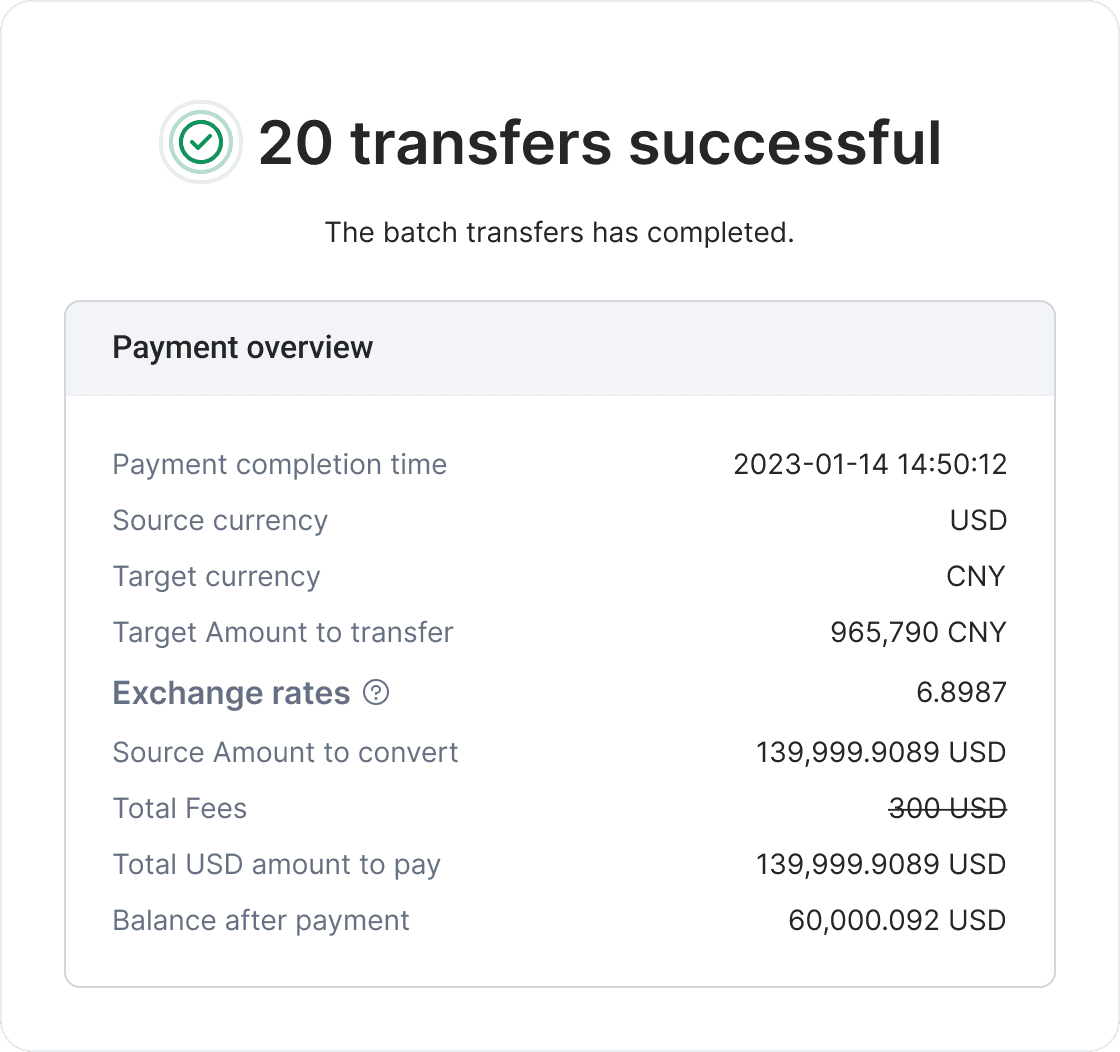Viewport: 1120px width, 1052px height.
Task: Select the 965,790 CNY amount
Action: pos(918,633)
